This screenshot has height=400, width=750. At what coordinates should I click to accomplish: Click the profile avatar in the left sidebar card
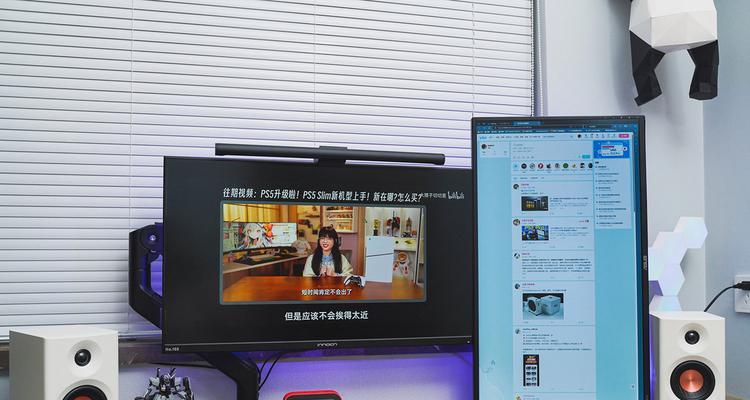click(484, 146)
